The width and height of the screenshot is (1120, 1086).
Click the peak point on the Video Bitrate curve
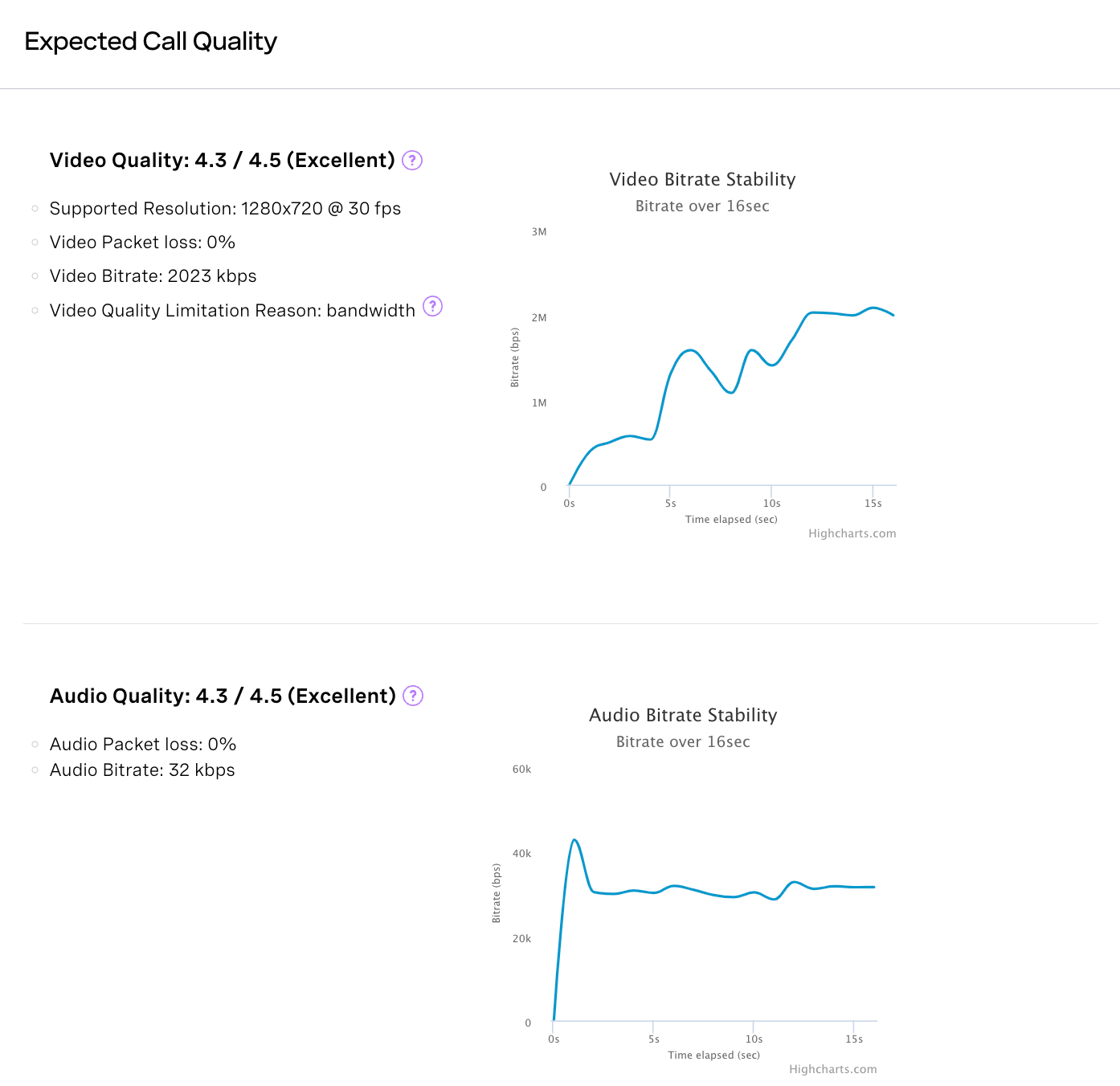(x=876, y=308)
